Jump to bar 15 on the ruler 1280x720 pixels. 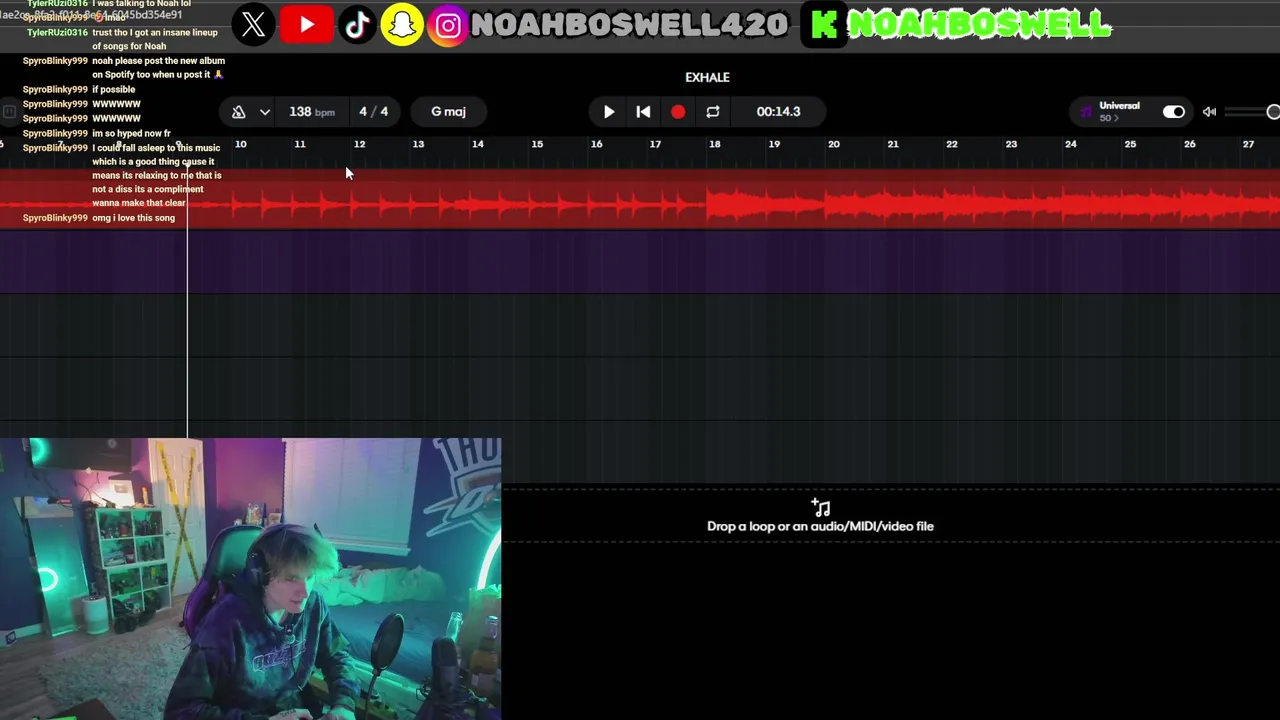(537, 145)
